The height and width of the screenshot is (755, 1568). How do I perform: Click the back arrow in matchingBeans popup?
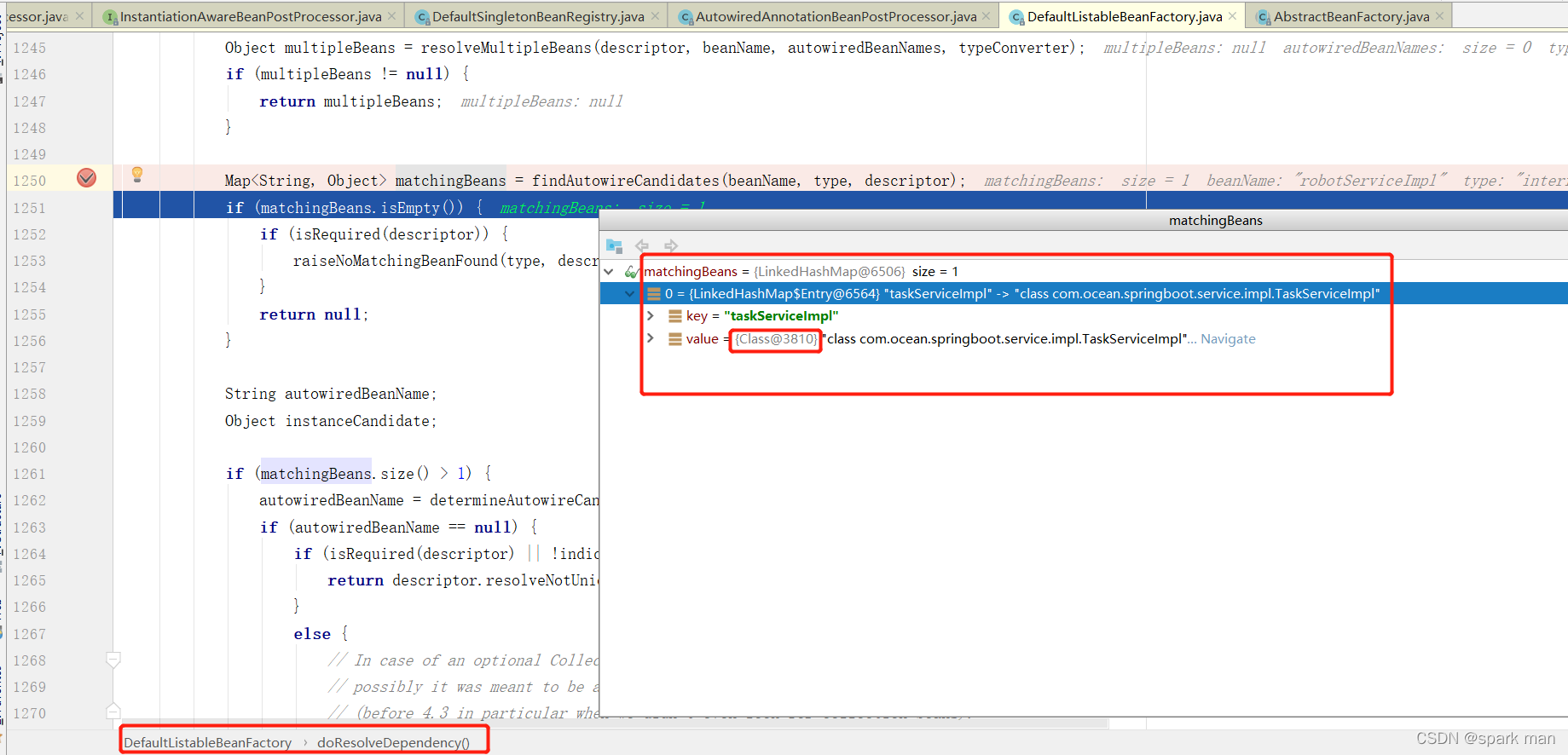642,245
